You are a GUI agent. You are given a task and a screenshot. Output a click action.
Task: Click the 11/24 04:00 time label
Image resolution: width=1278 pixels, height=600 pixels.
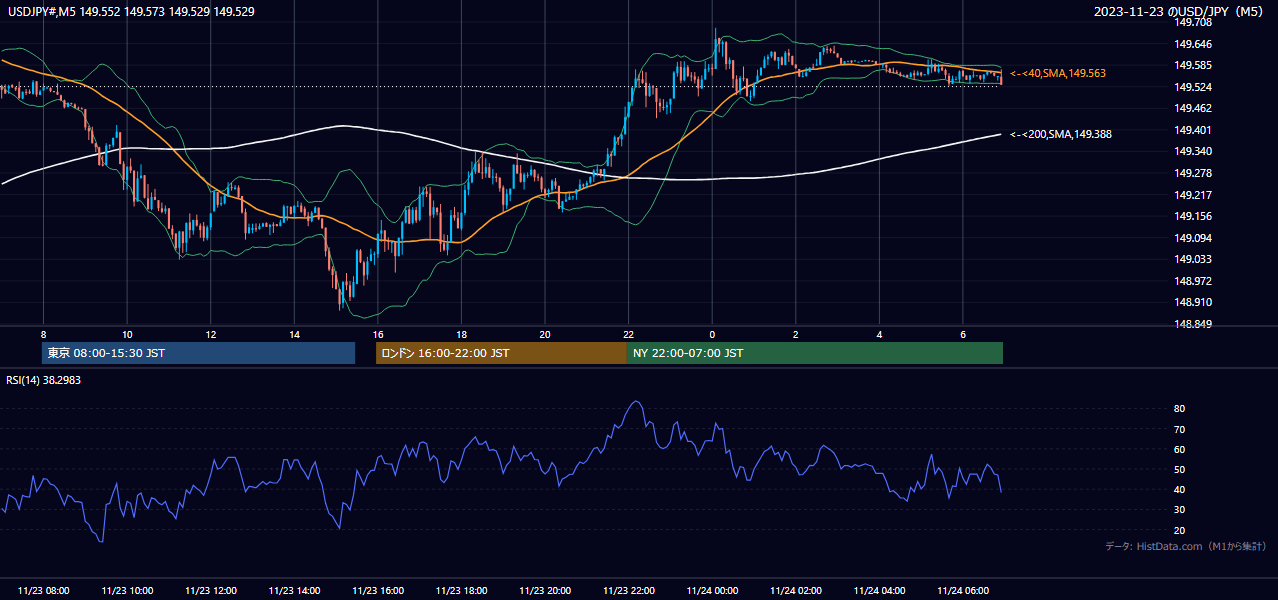point(879,591)
